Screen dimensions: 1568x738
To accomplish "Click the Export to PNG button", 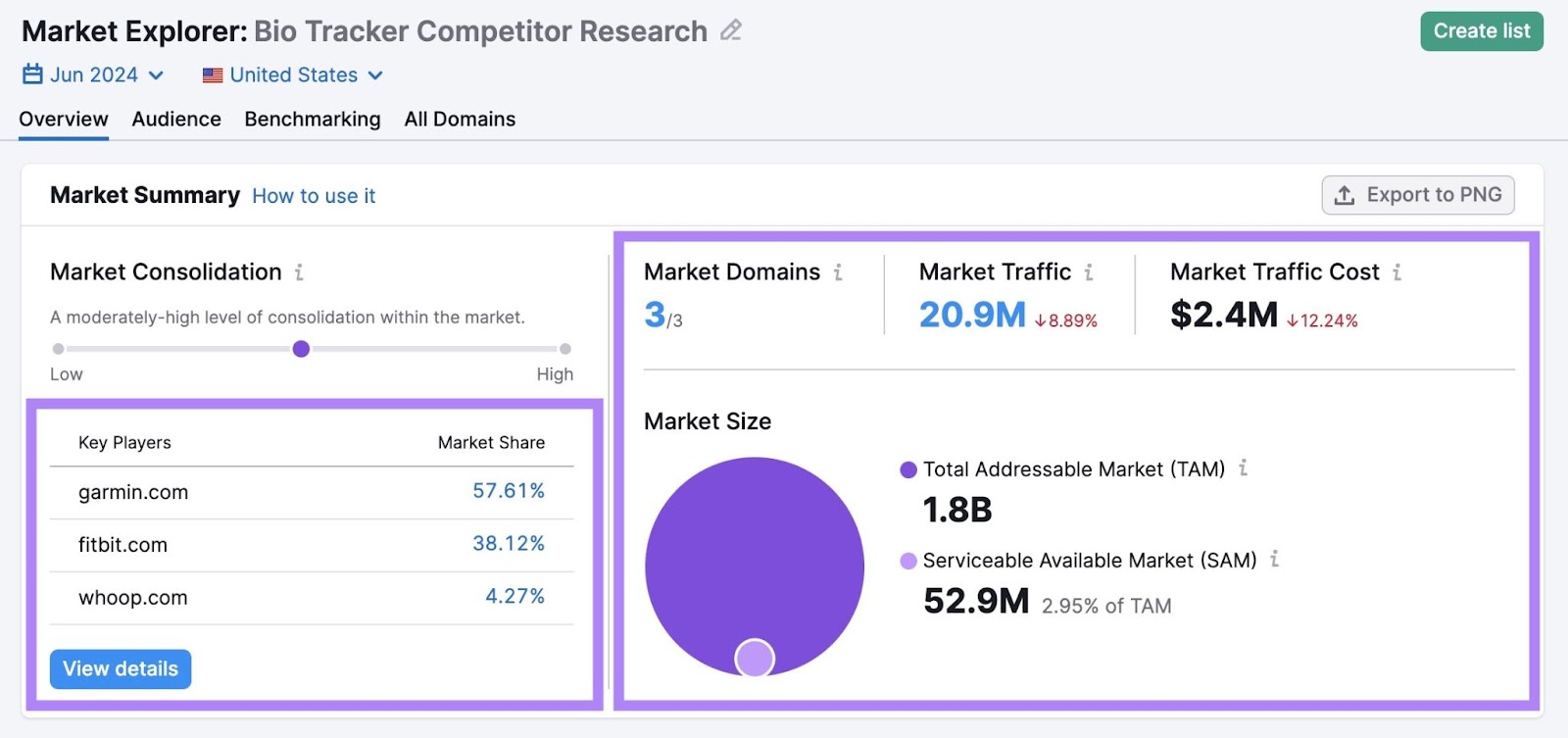I will click(x=1418, y=195).
